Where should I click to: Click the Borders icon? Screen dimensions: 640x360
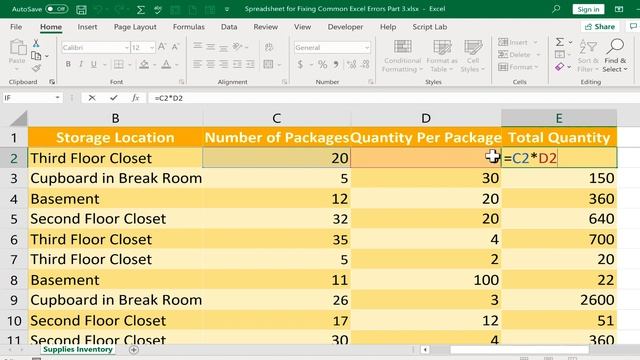click(x=119, y=64)
